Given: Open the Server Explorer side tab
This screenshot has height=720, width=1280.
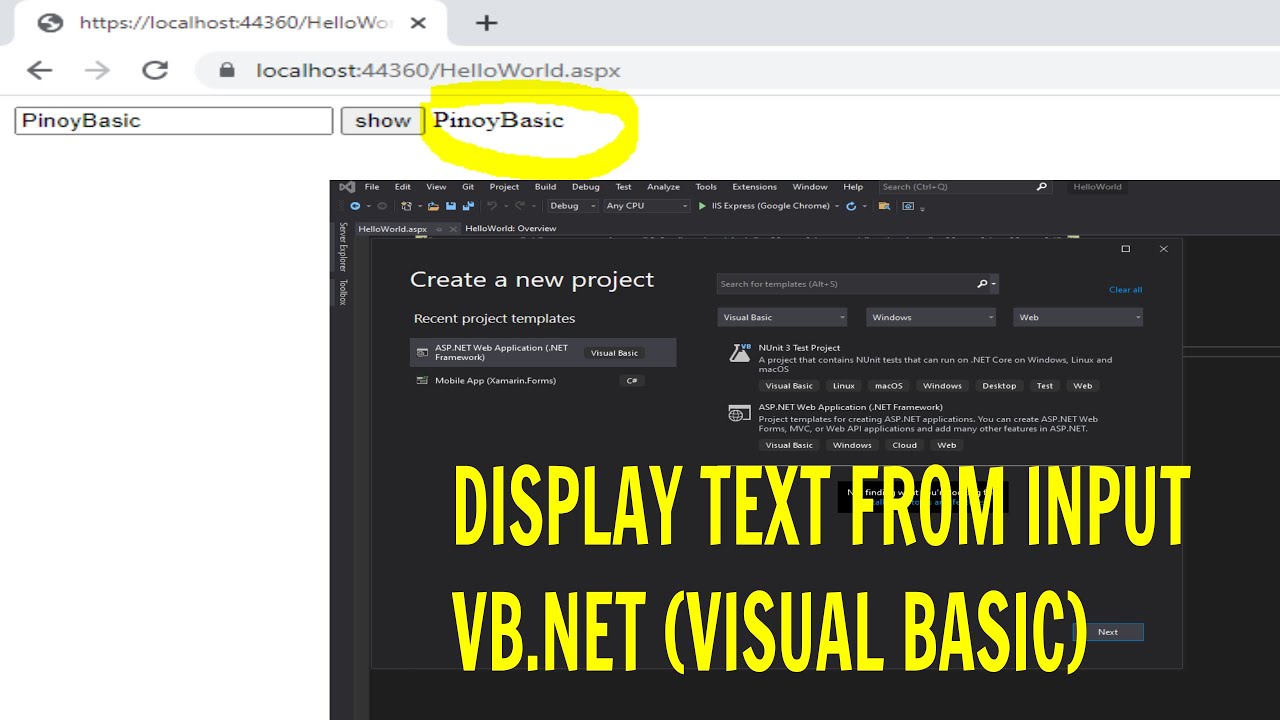Looking at the screenshot, I should point(342,247).
